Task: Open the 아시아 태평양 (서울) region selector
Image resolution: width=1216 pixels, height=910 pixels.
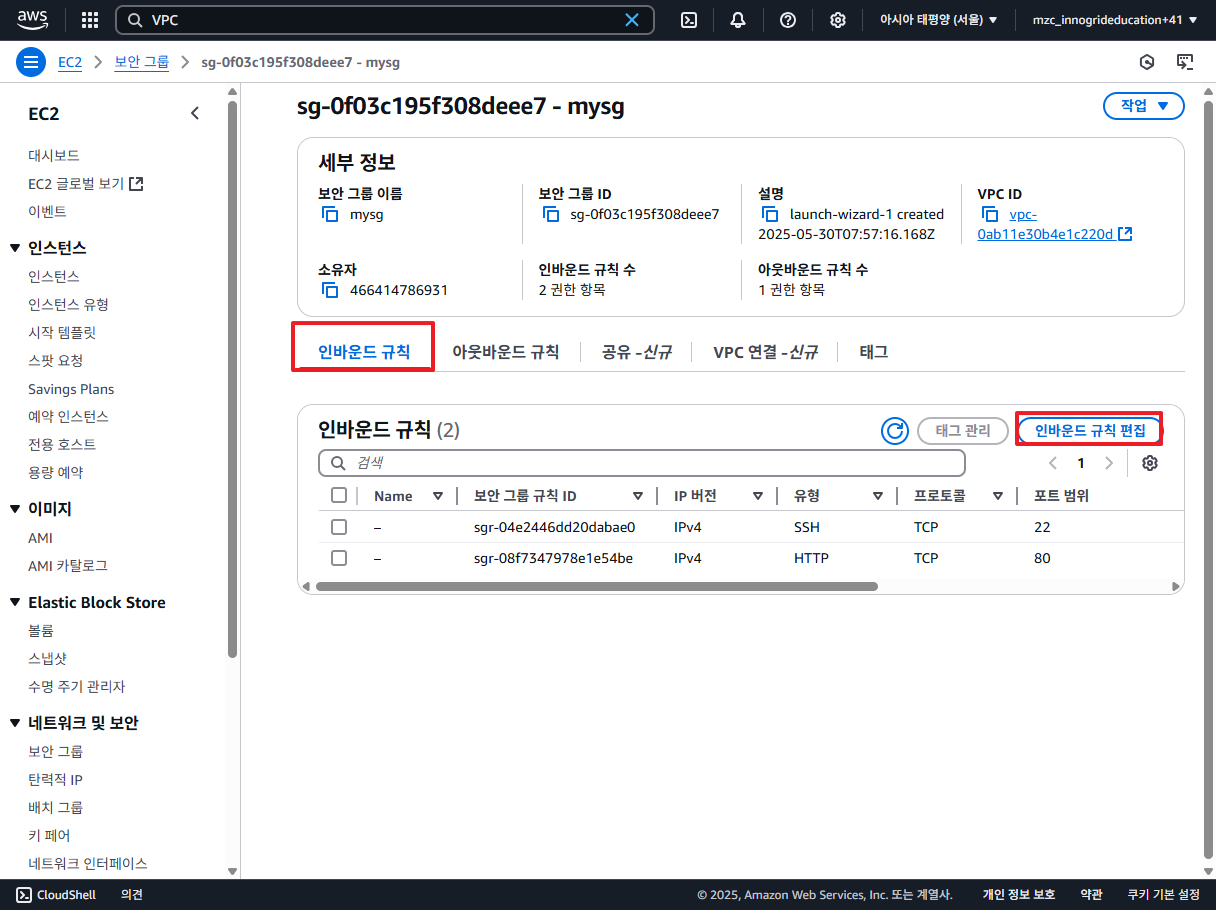Action: [x=938, y=20]
